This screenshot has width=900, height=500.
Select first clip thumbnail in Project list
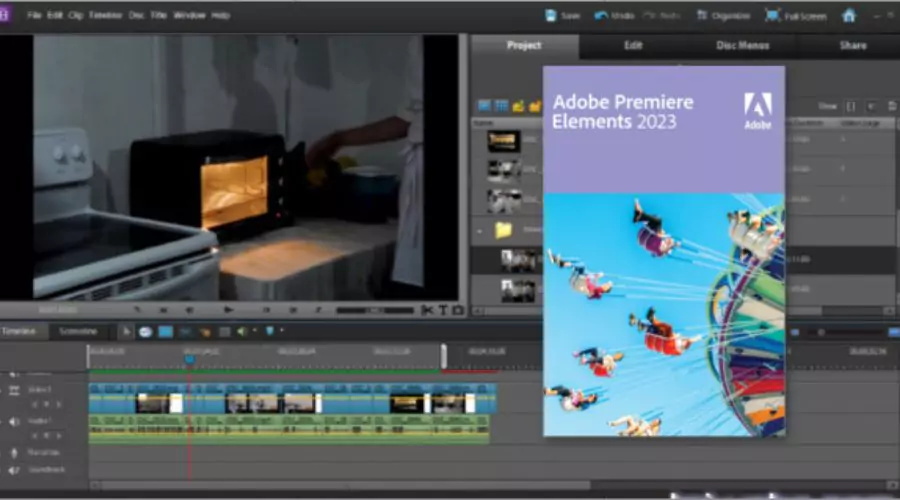(x=503, y=141)
